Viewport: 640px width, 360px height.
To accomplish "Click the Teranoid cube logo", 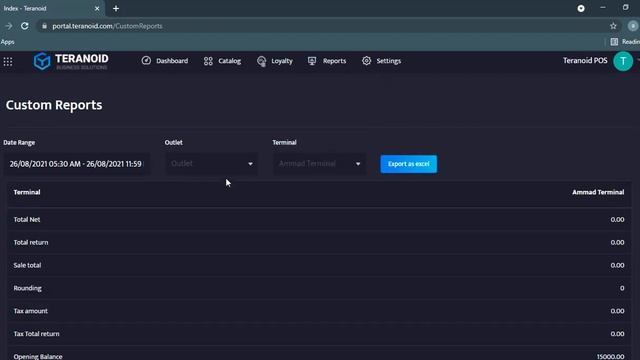I will [x=42, y=61].
